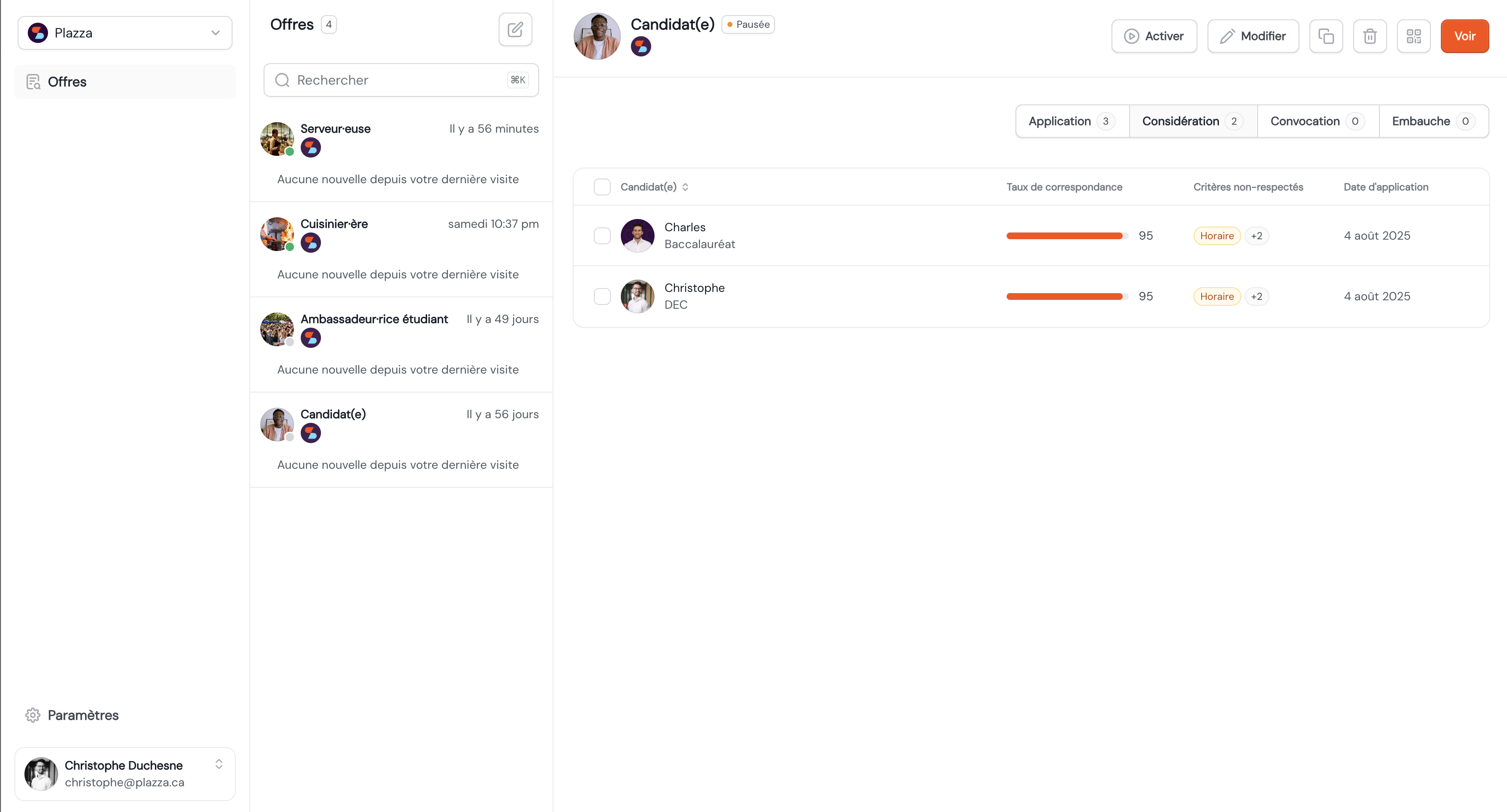Sort by Candidat(e) column arrows

685,187
